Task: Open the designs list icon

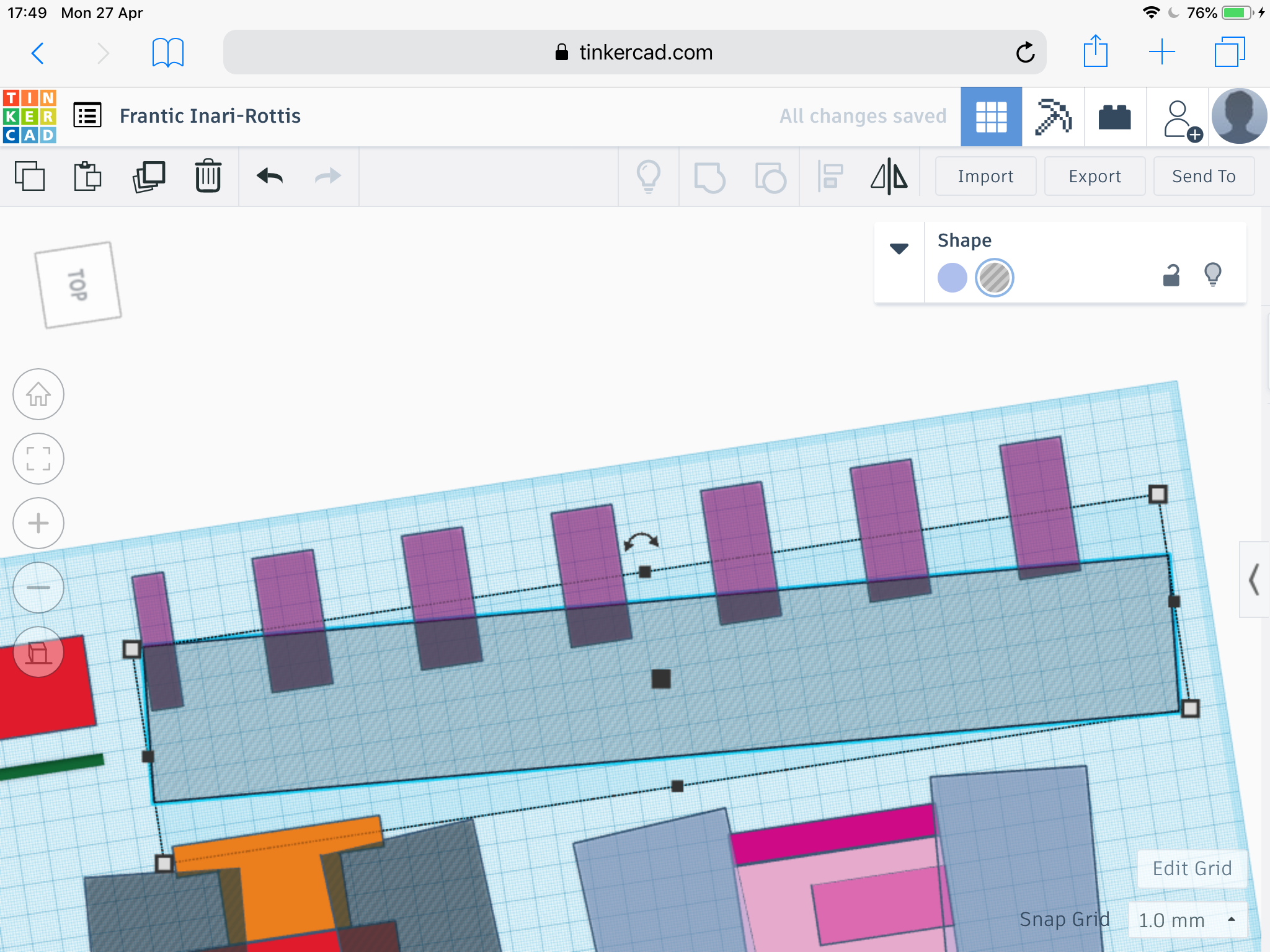Action: [x=87, y=116]
